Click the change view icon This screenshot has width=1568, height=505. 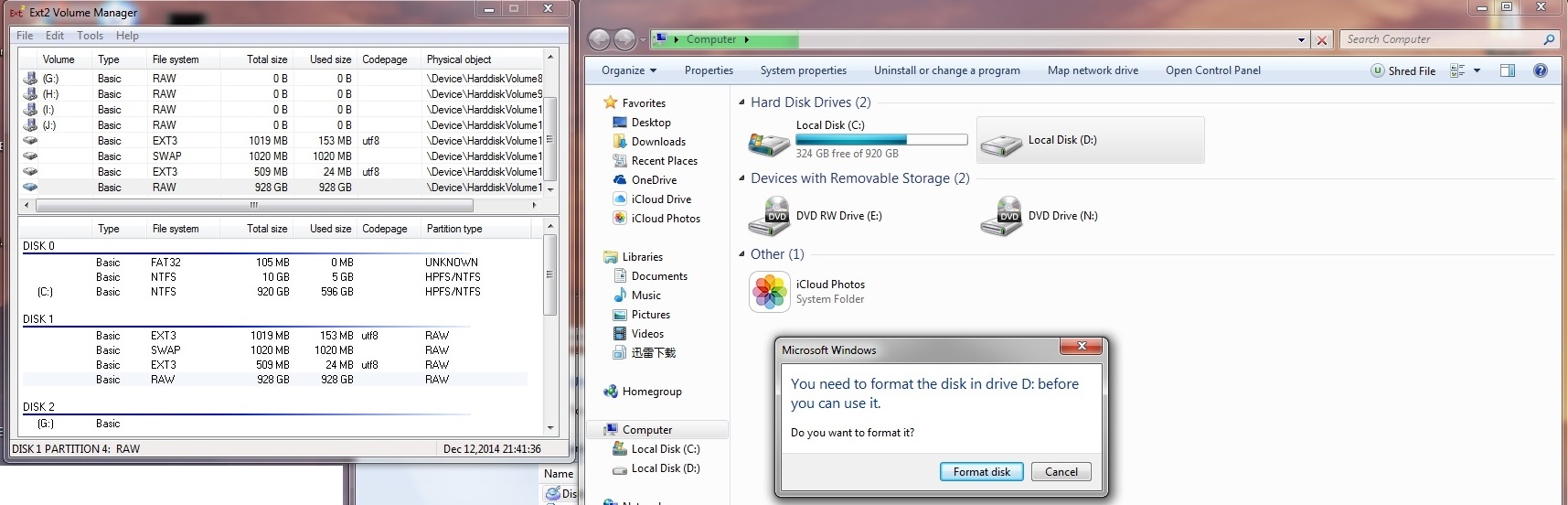tap(1457, 70)
